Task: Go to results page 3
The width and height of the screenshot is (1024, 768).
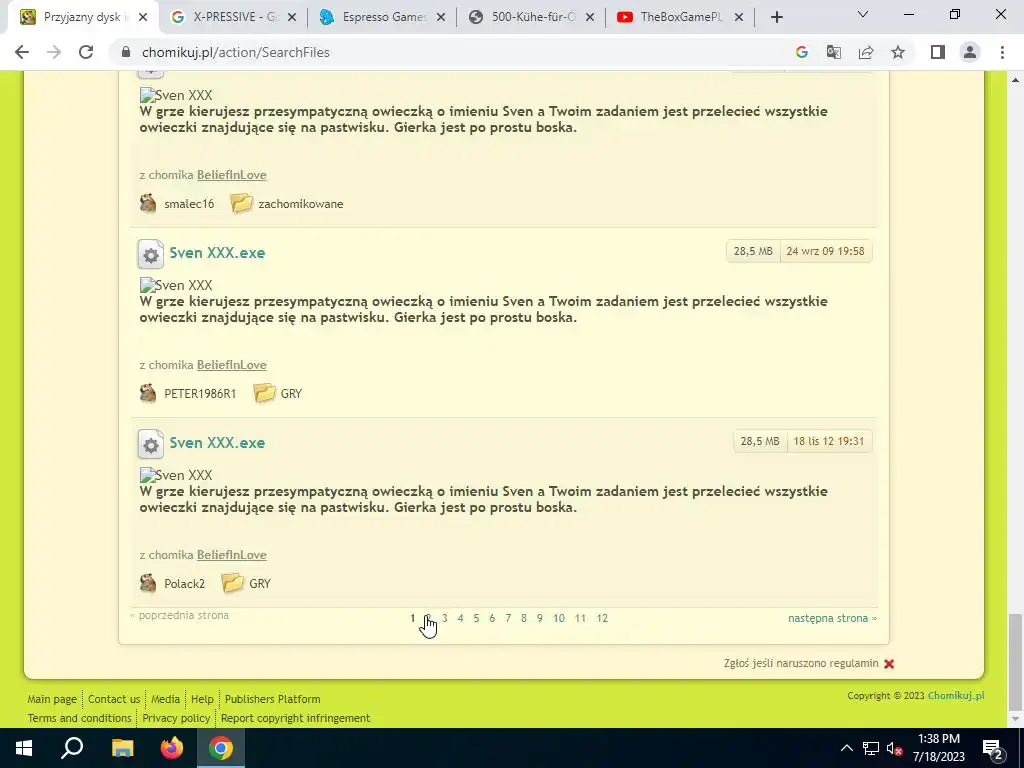Action: coord(445,618)
